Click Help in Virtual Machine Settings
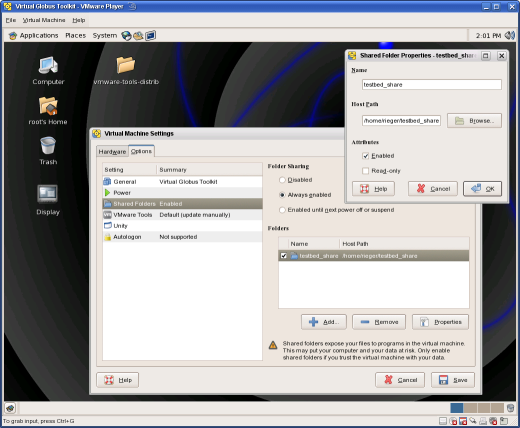The width and height of the screenshot is (520, 428). [118, 380]
